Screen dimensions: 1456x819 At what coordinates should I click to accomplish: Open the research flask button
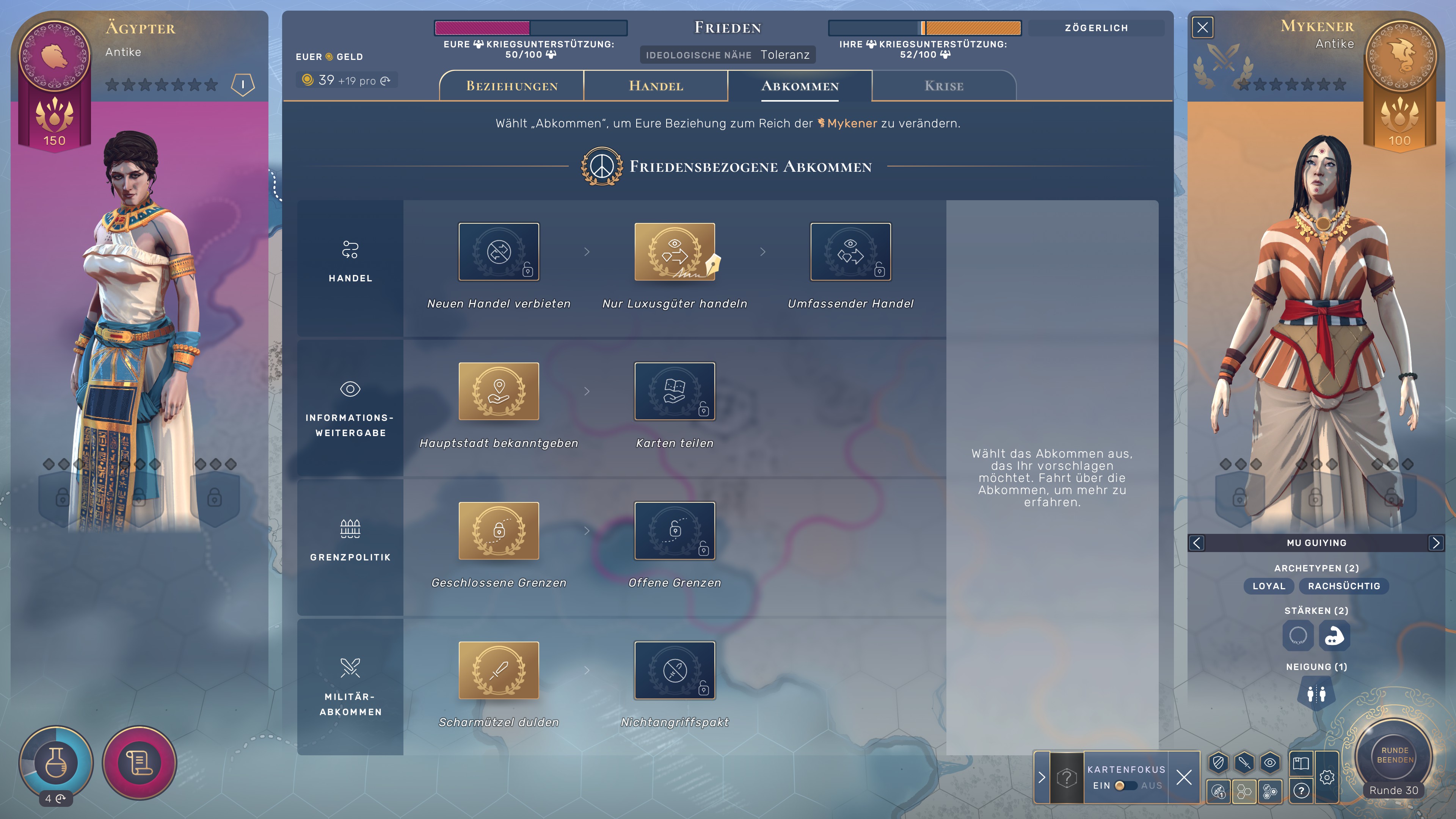tap(56, 762)
